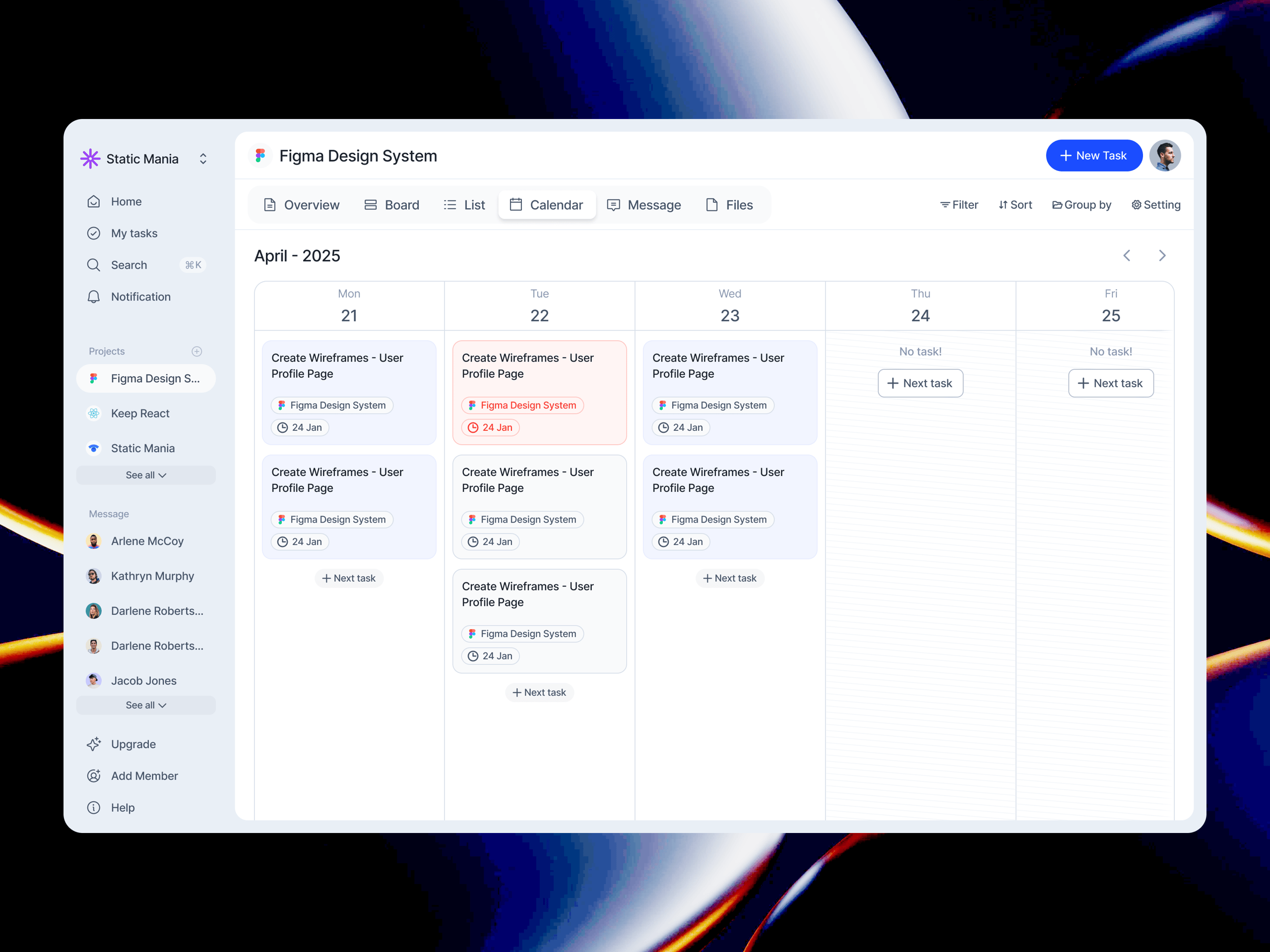Open first task card on Mon 21
Screen dimensions: 1270x952
pos(349,393)
